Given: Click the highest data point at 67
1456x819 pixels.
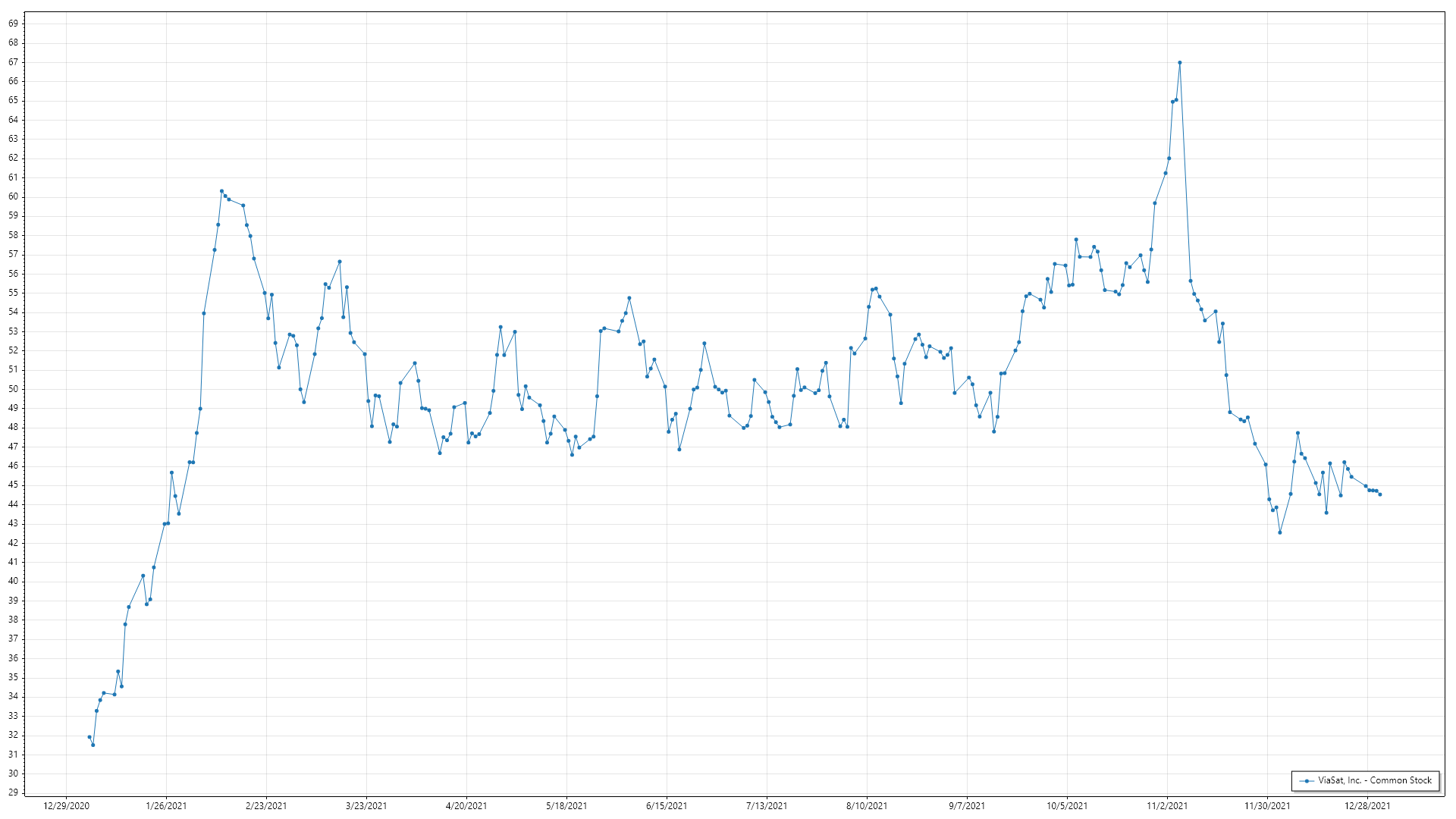Looking at the screenshot, I should (x=1179, y=63).
